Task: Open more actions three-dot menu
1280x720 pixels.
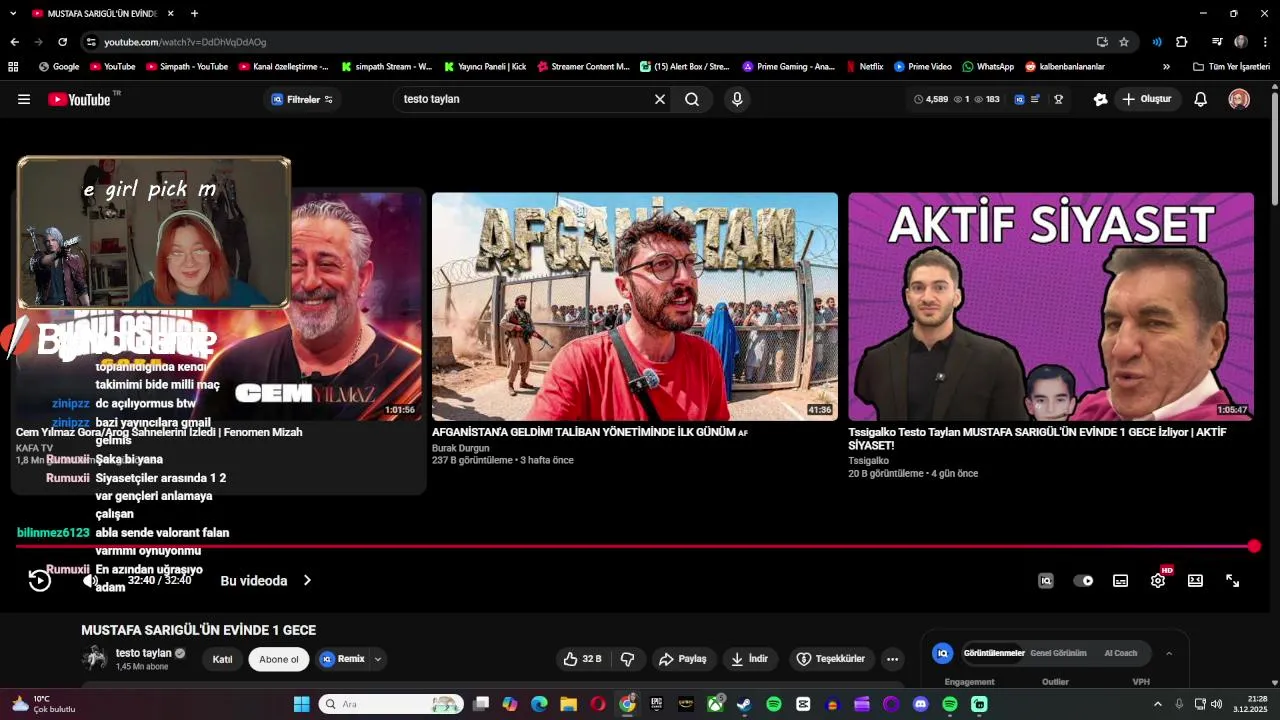Action: tap(892, 659)
